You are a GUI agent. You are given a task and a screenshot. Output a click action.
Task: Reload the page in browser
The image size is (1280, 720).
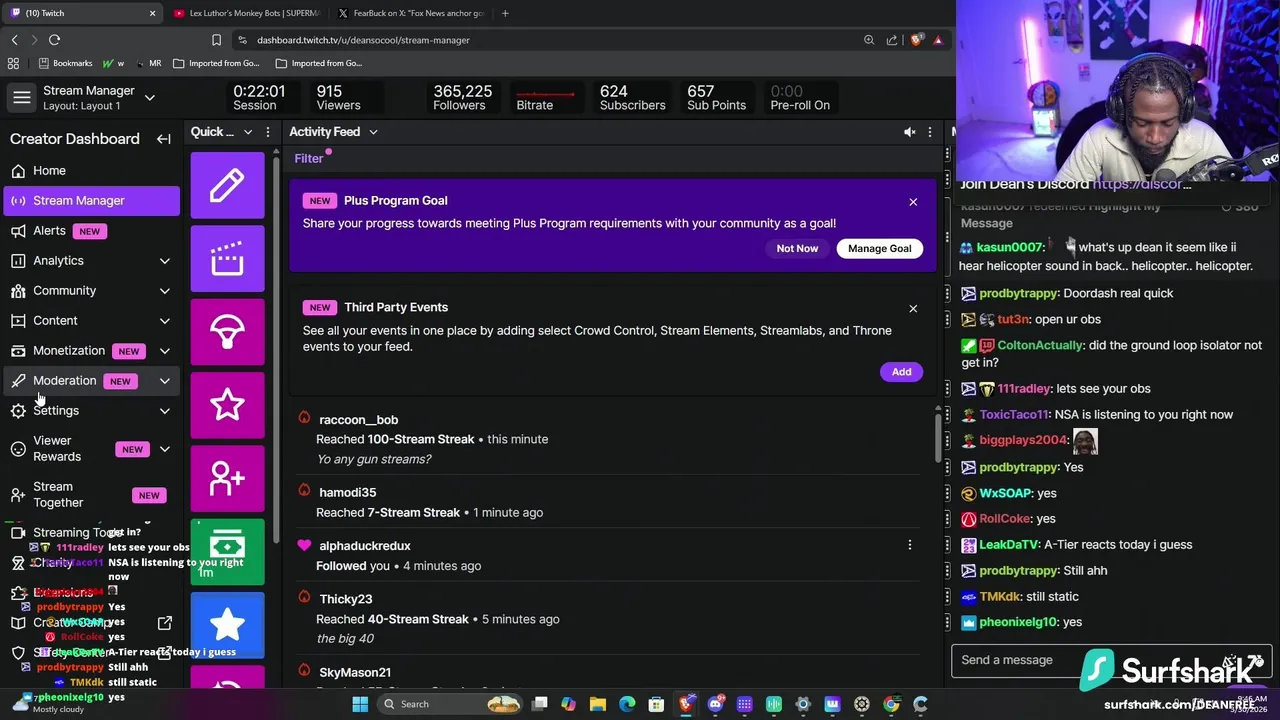(x=54, y=40)
